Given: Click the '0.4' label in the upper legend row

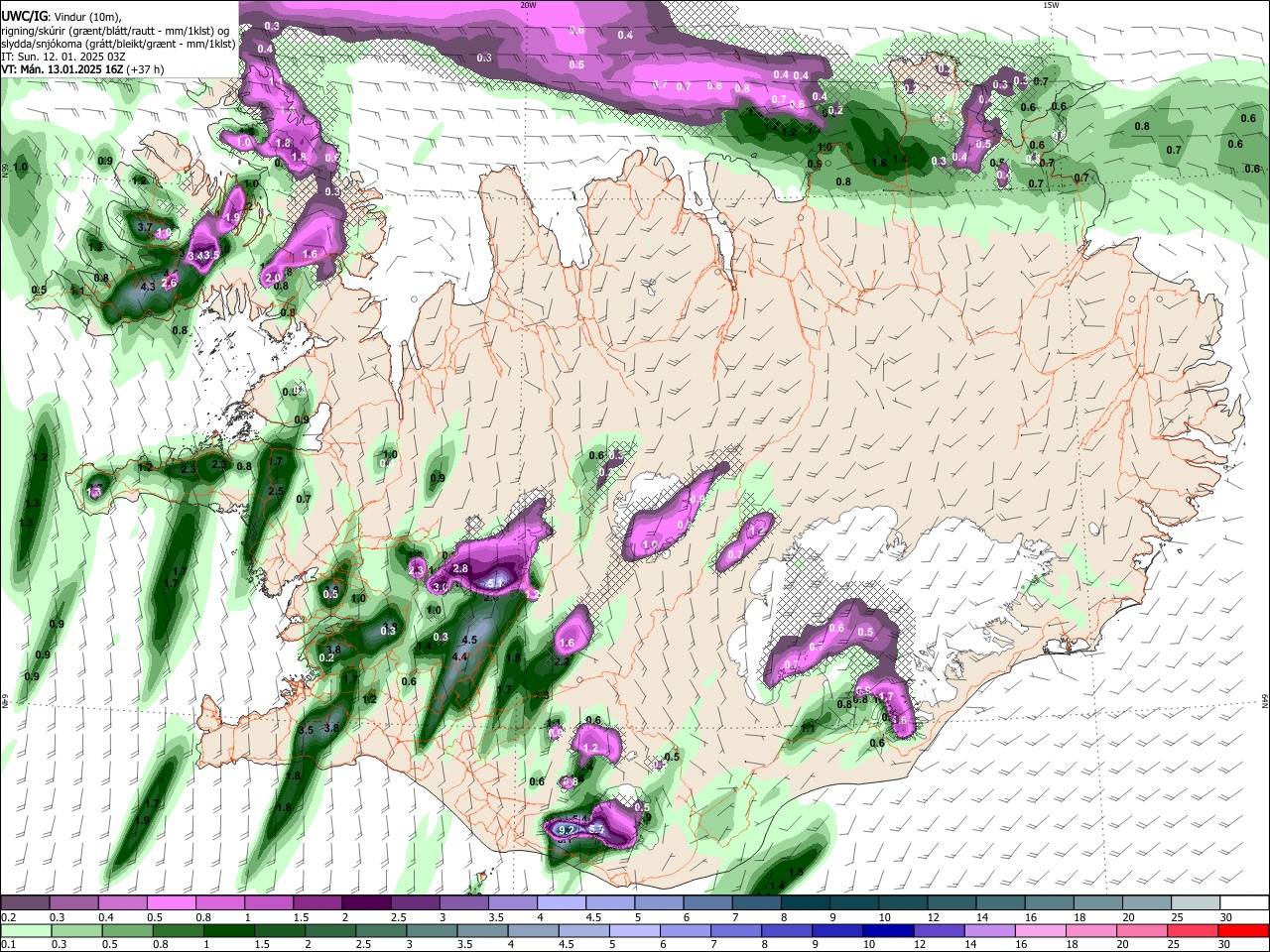Looking at the screenshot, I should point(105,917).
